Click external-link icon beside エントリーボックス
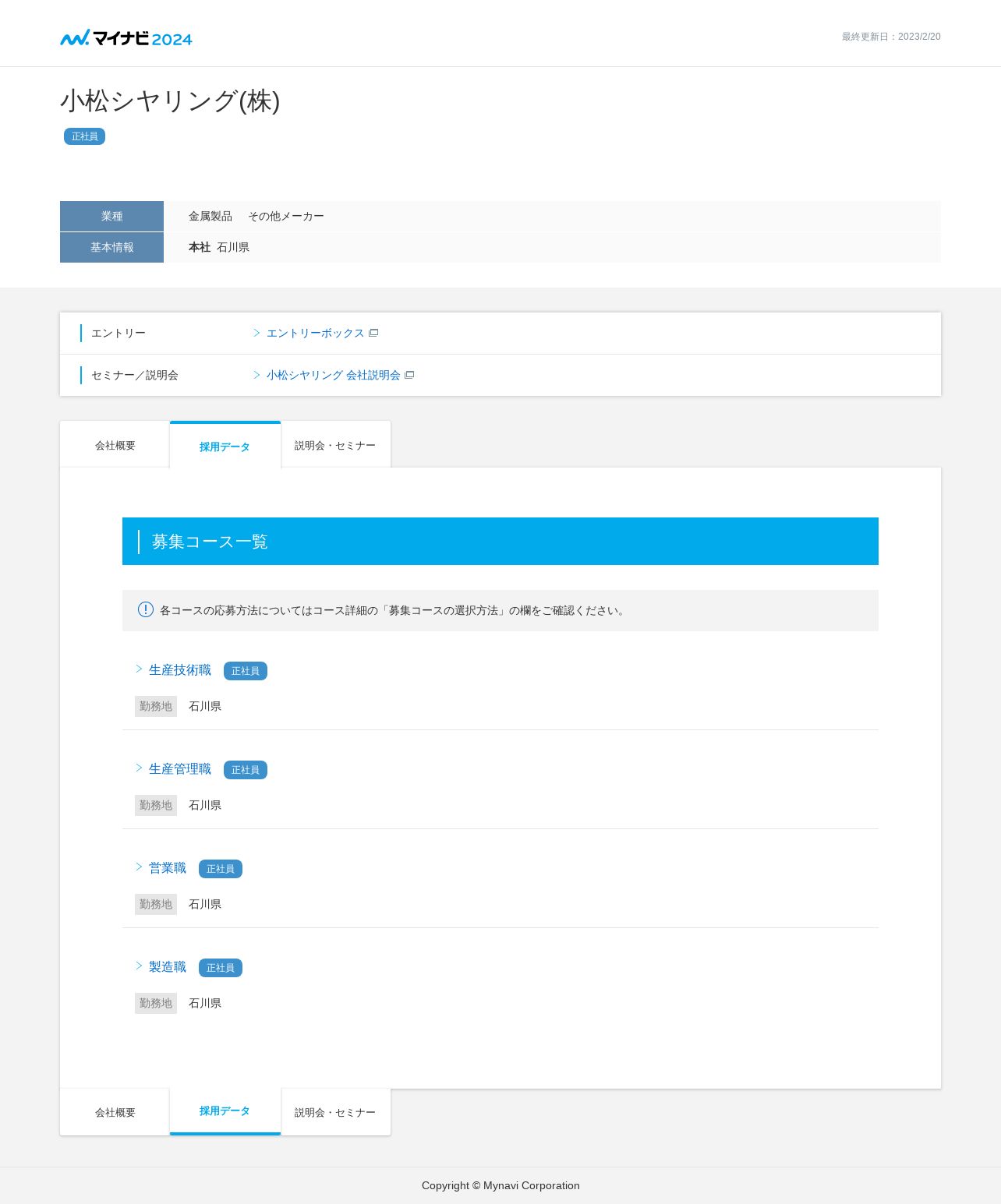 click(373, 333)
